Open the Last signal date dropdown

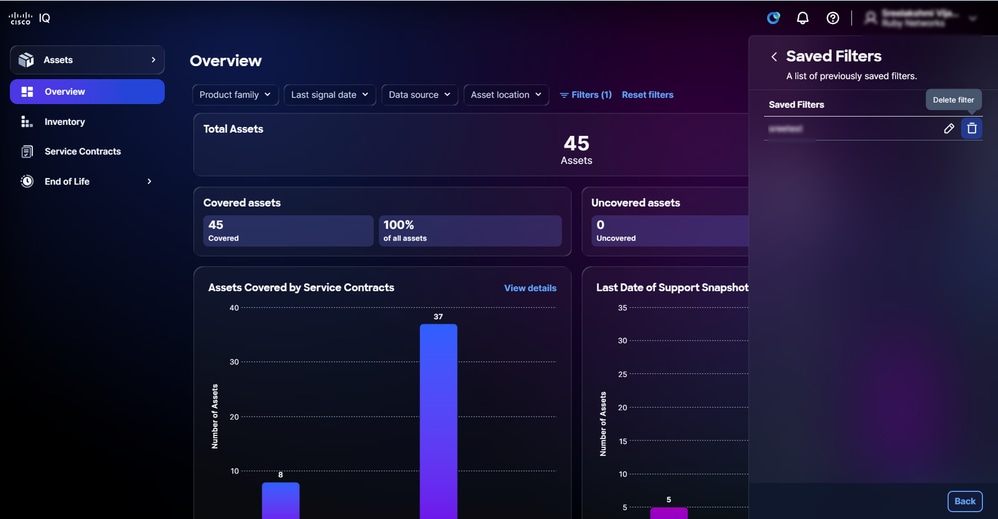point(330,95)
